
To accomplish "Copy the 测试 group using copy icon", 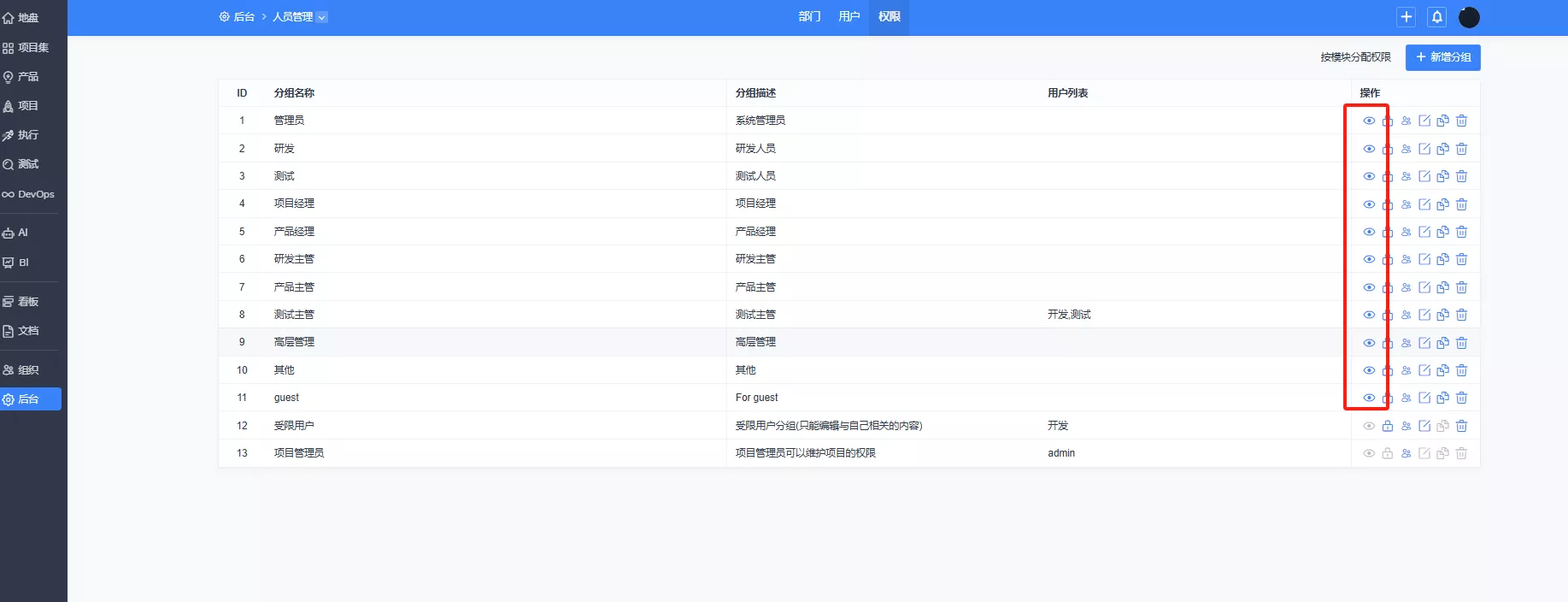I will [x=1442, y=176].
